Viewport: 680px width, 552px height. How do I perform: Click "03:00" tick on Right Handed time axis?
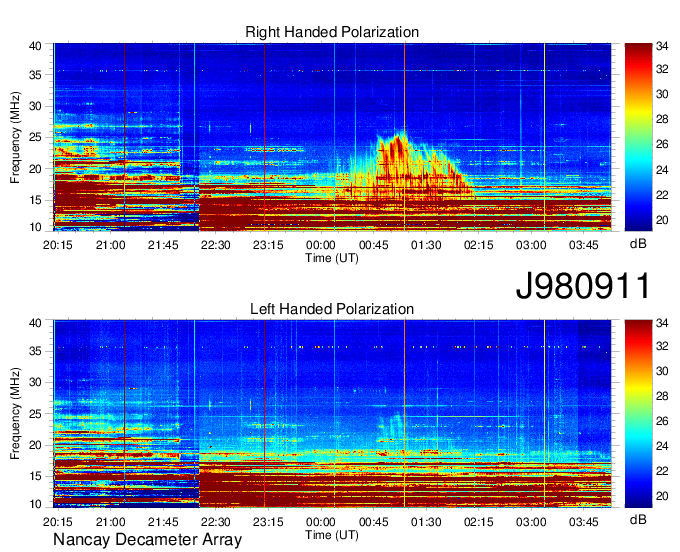point(531,245)
